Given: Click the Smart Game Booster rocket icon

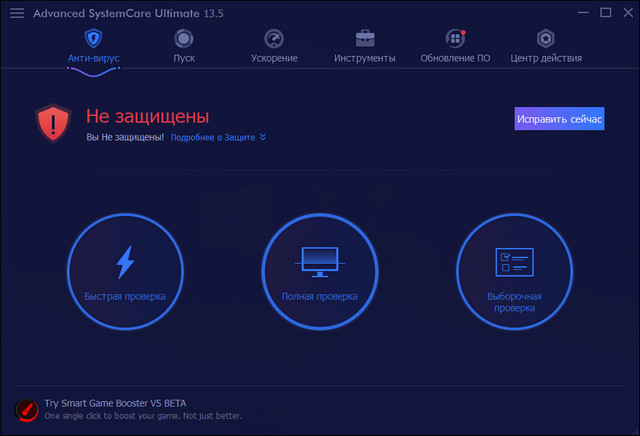Looking at the screenshot, I should click(27, 409).
